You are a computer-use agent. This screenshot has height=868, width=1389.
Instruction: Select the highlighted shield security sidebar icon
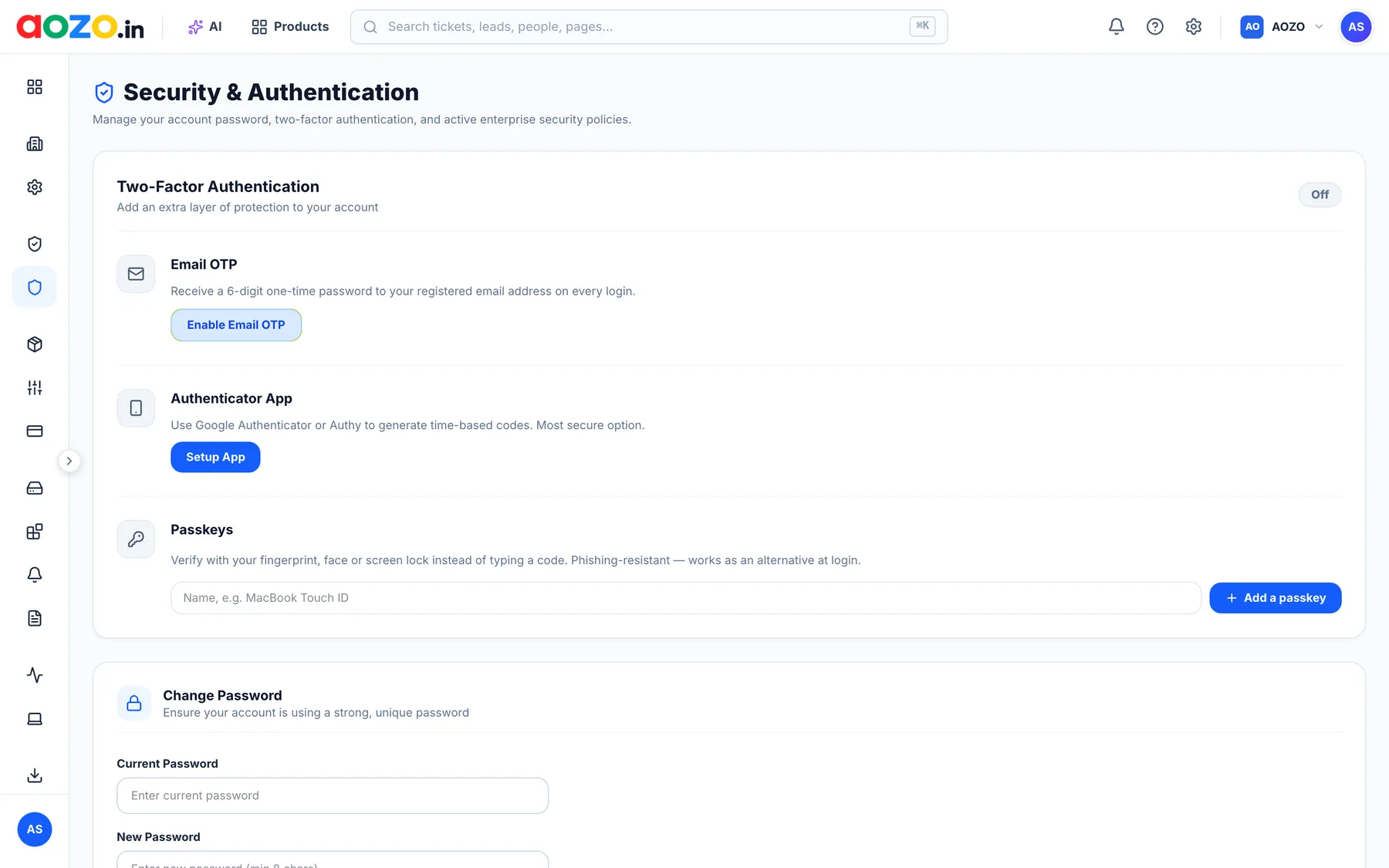[35, 287]
